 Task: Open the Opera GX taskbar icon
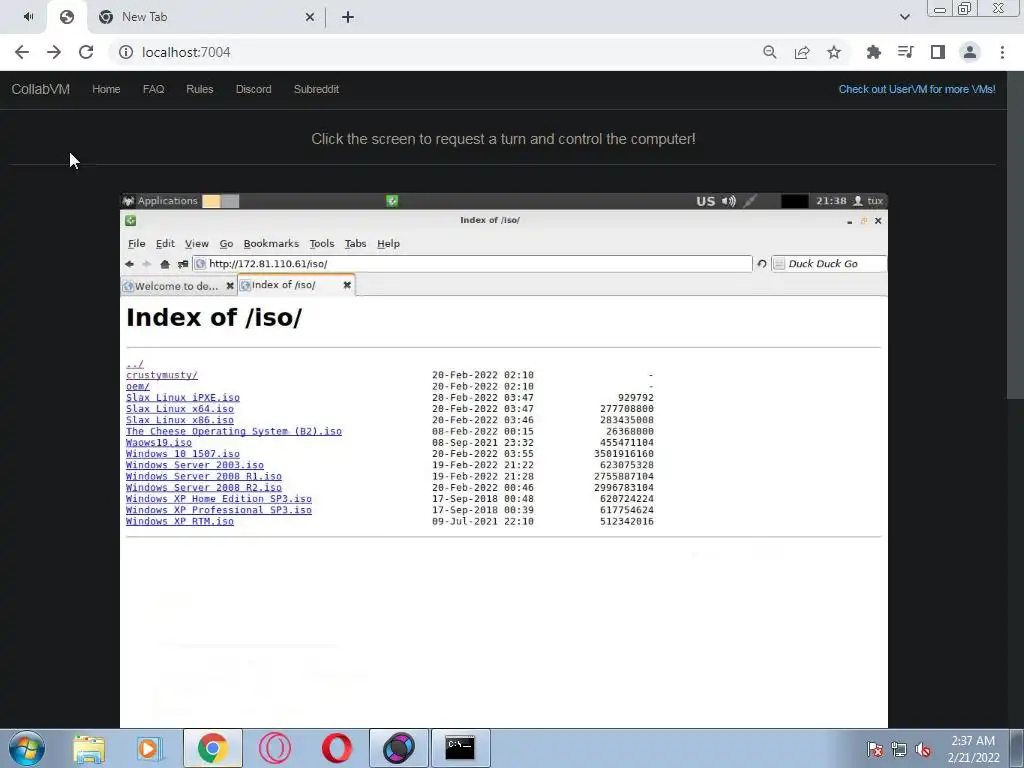point(275,748)
